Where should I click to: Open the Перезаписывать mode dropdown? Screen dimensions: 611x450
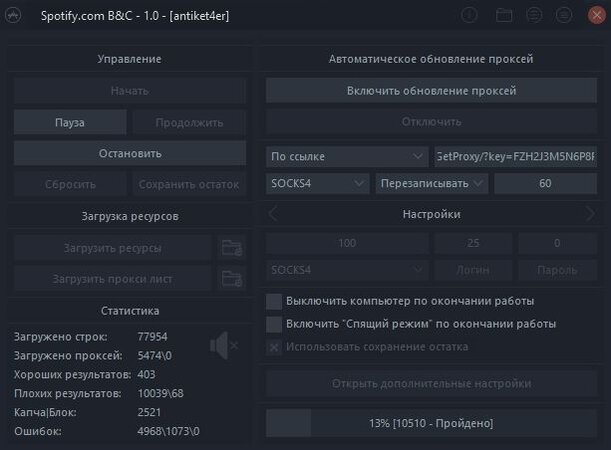(x=432, y=183)
